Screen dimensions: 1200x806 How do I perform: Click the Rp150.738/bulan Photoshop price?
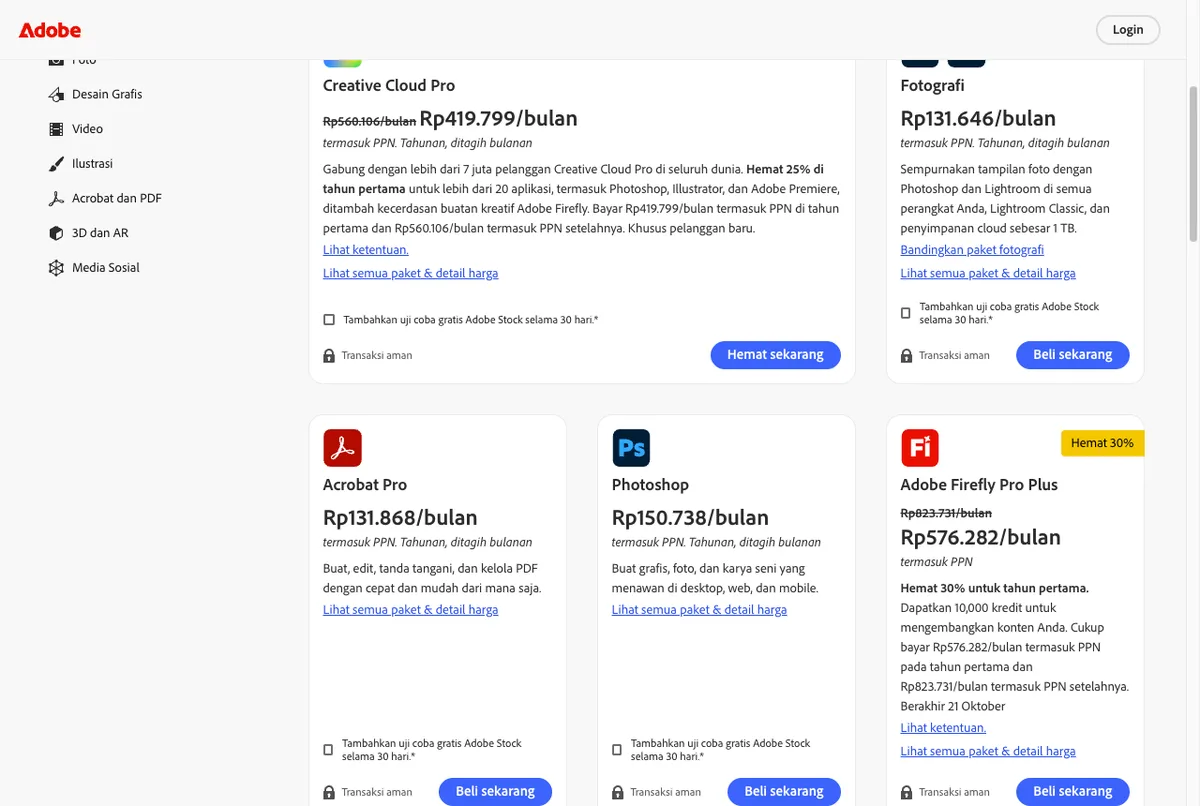(x=690, y=518)
